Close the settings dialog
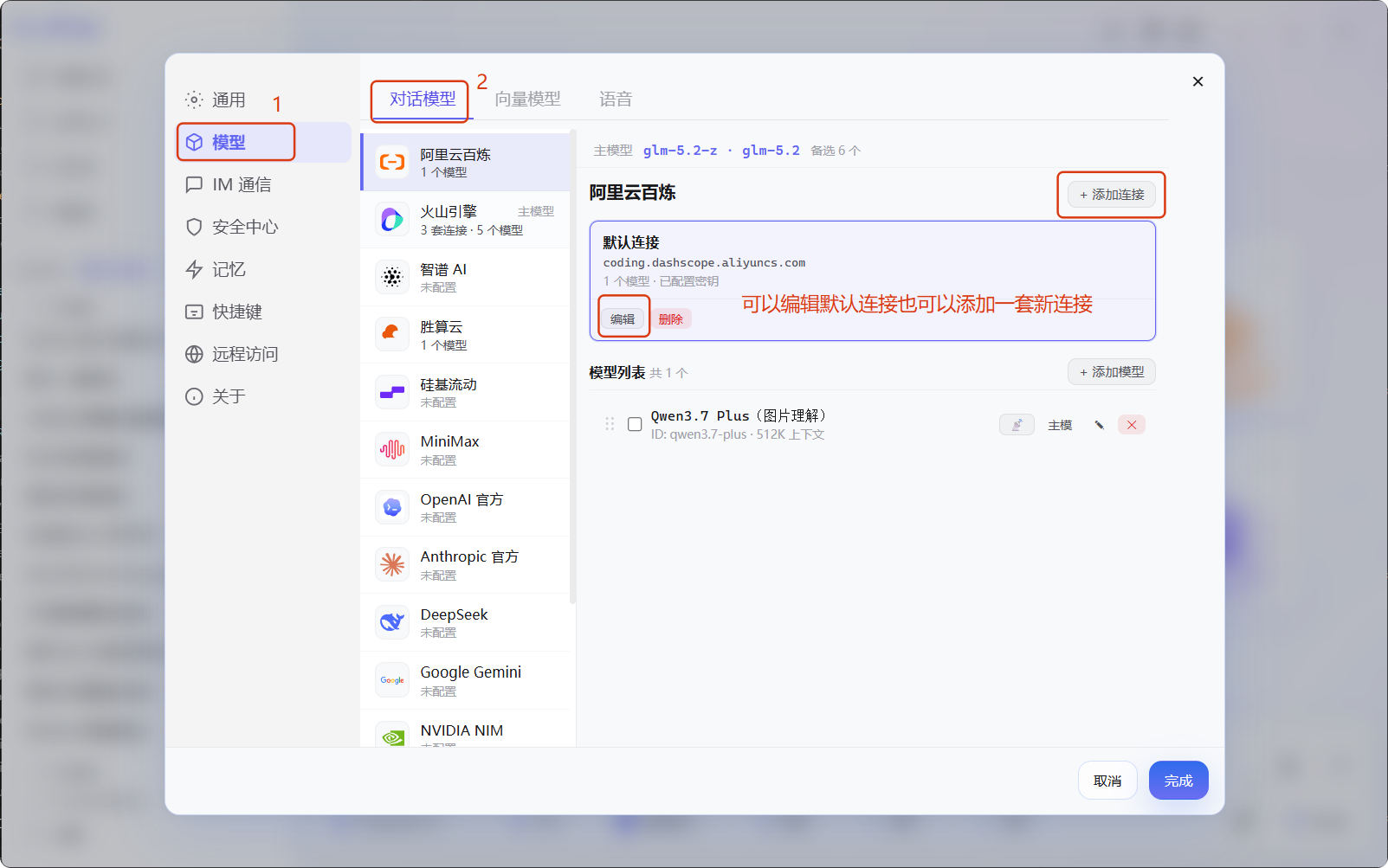This screenshot has width=1388, height=868. [1198, 81]
